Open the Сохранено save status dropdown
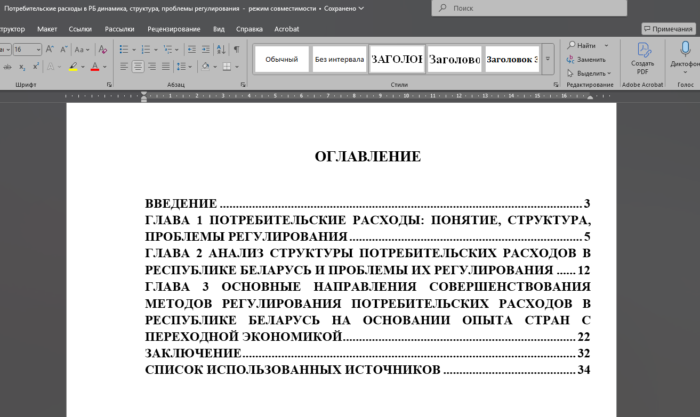 tap(344, 8)
